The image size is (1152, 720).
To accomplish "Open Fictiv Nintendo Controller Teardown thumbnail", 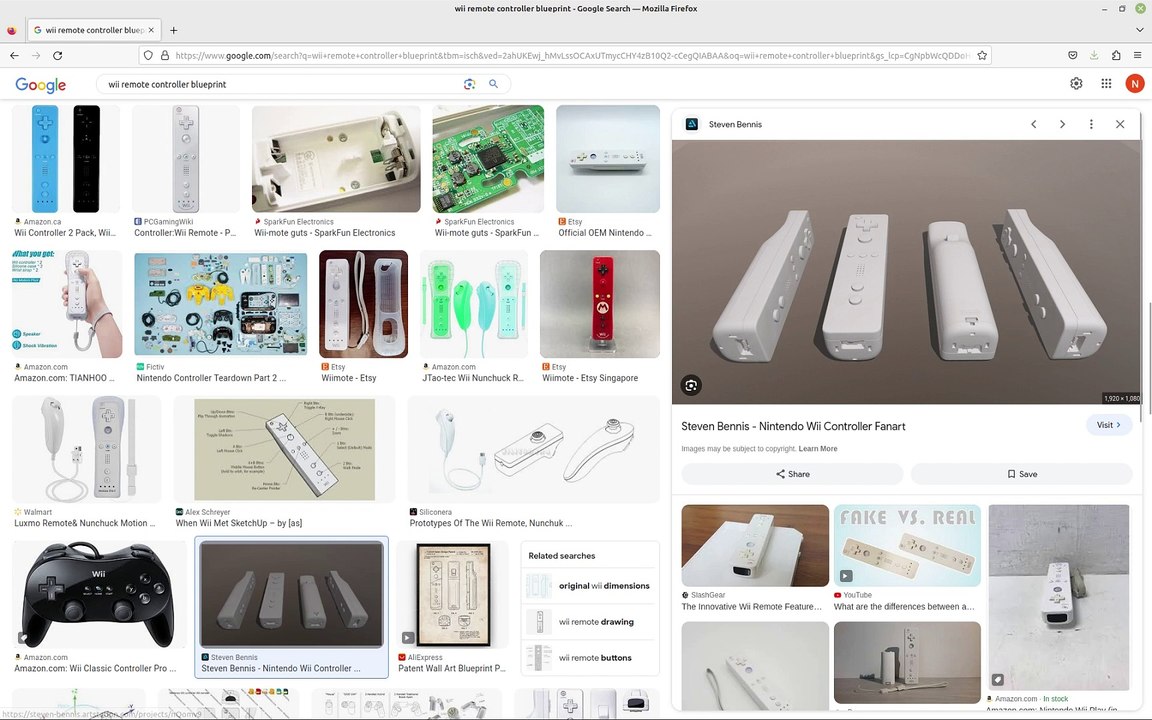I will 220,304.
